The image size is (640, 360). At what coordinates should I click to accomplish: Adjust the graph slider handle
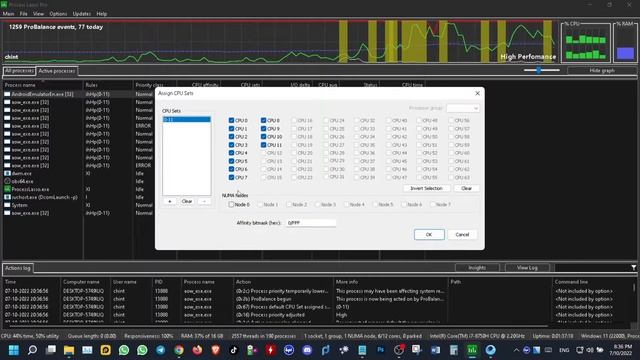point(539,70)
